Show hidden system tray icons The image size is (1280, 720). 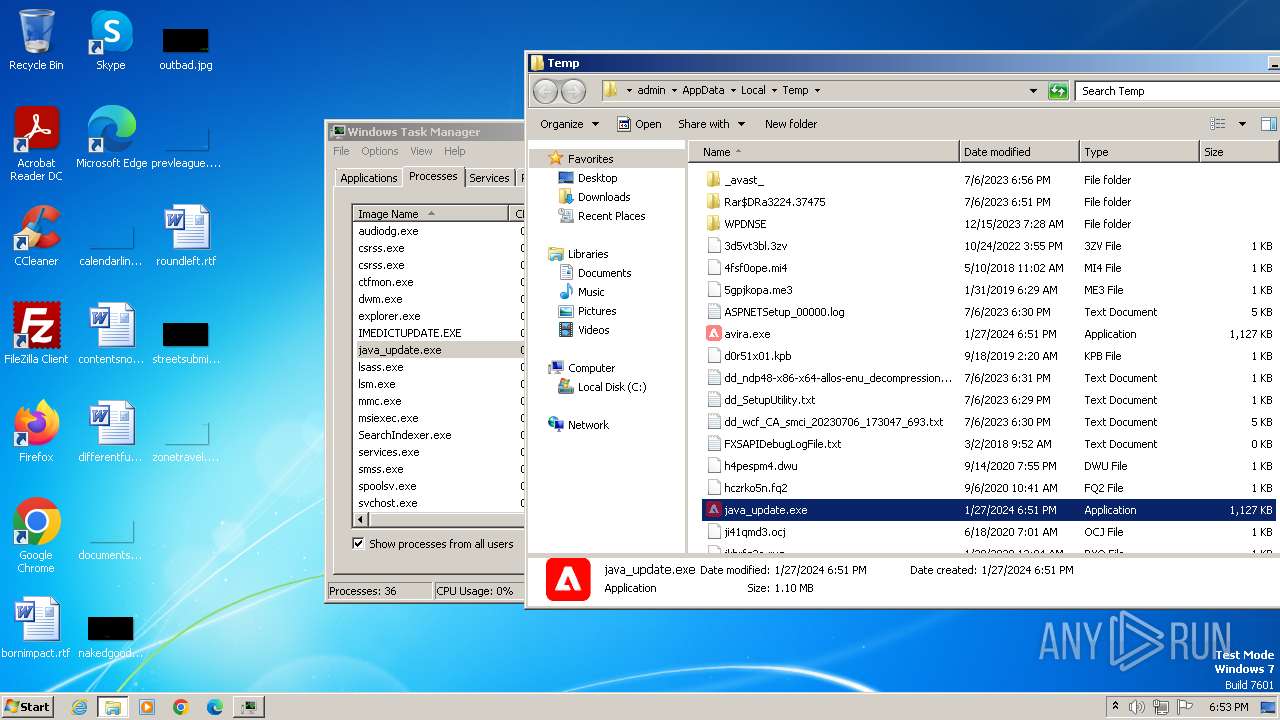tap(1115, 707)
